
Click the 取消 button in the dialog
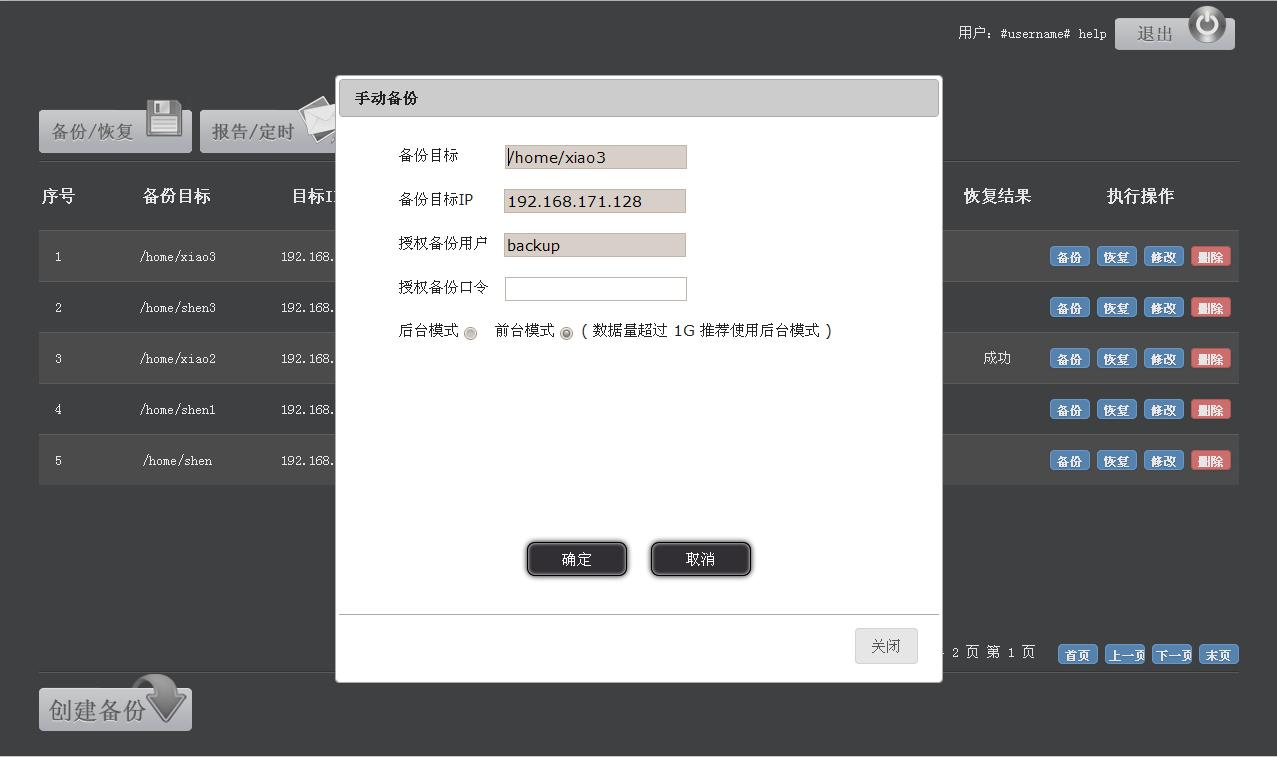(x=701, y=559)
